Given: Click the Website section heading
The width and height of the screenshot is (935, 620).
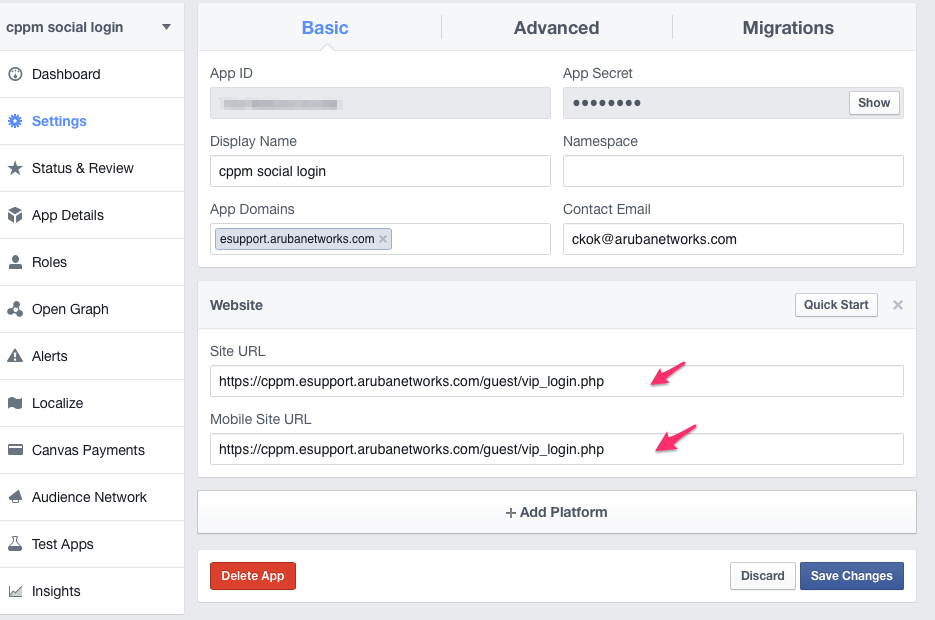Looking at the screenshot, I should [236, 305].
